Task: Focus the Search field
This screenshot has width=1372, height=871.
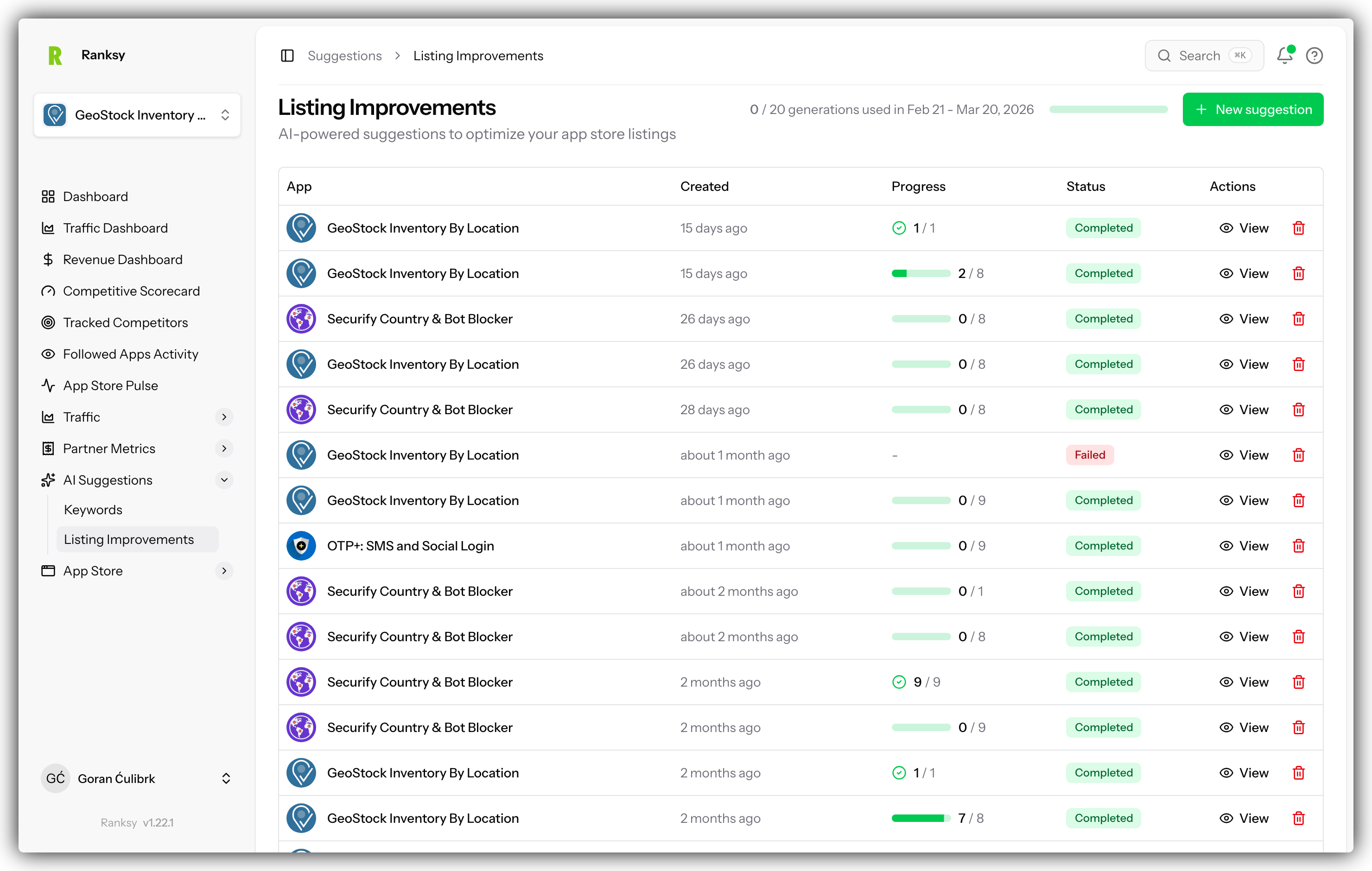Action: pos(1204,55)
